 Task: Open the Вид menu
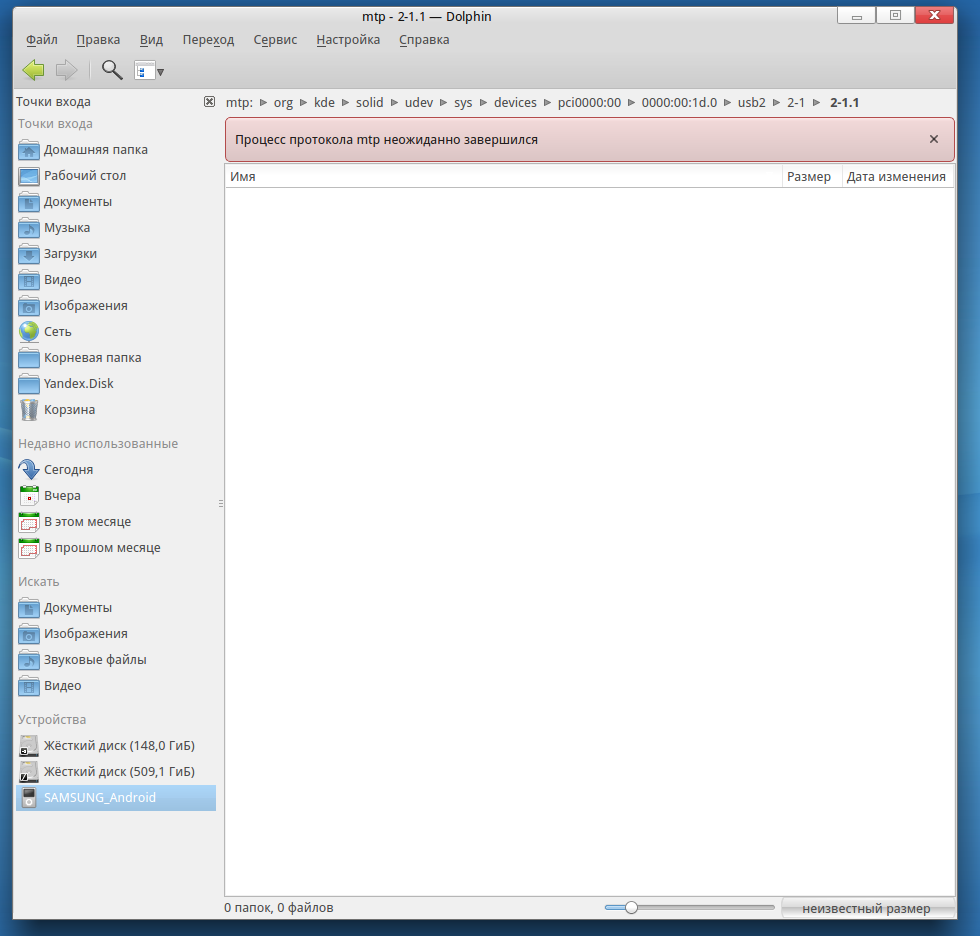[151, 40]
